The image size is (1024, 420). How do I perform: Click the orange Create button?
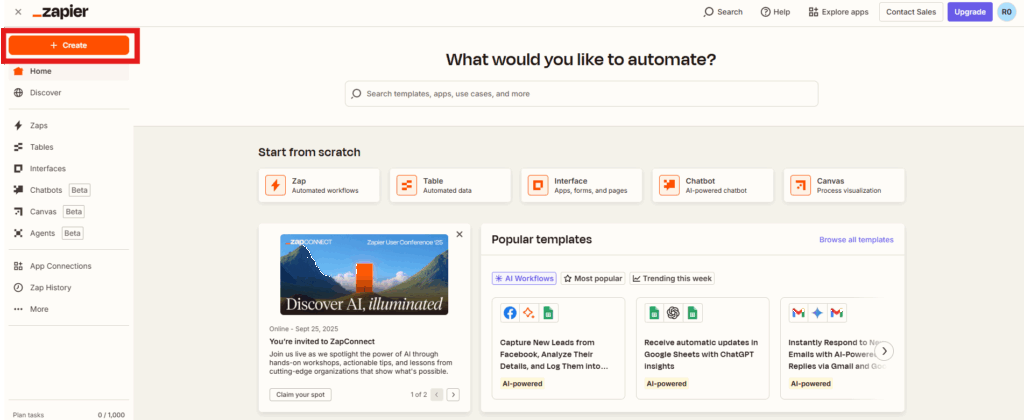(69, 45)
